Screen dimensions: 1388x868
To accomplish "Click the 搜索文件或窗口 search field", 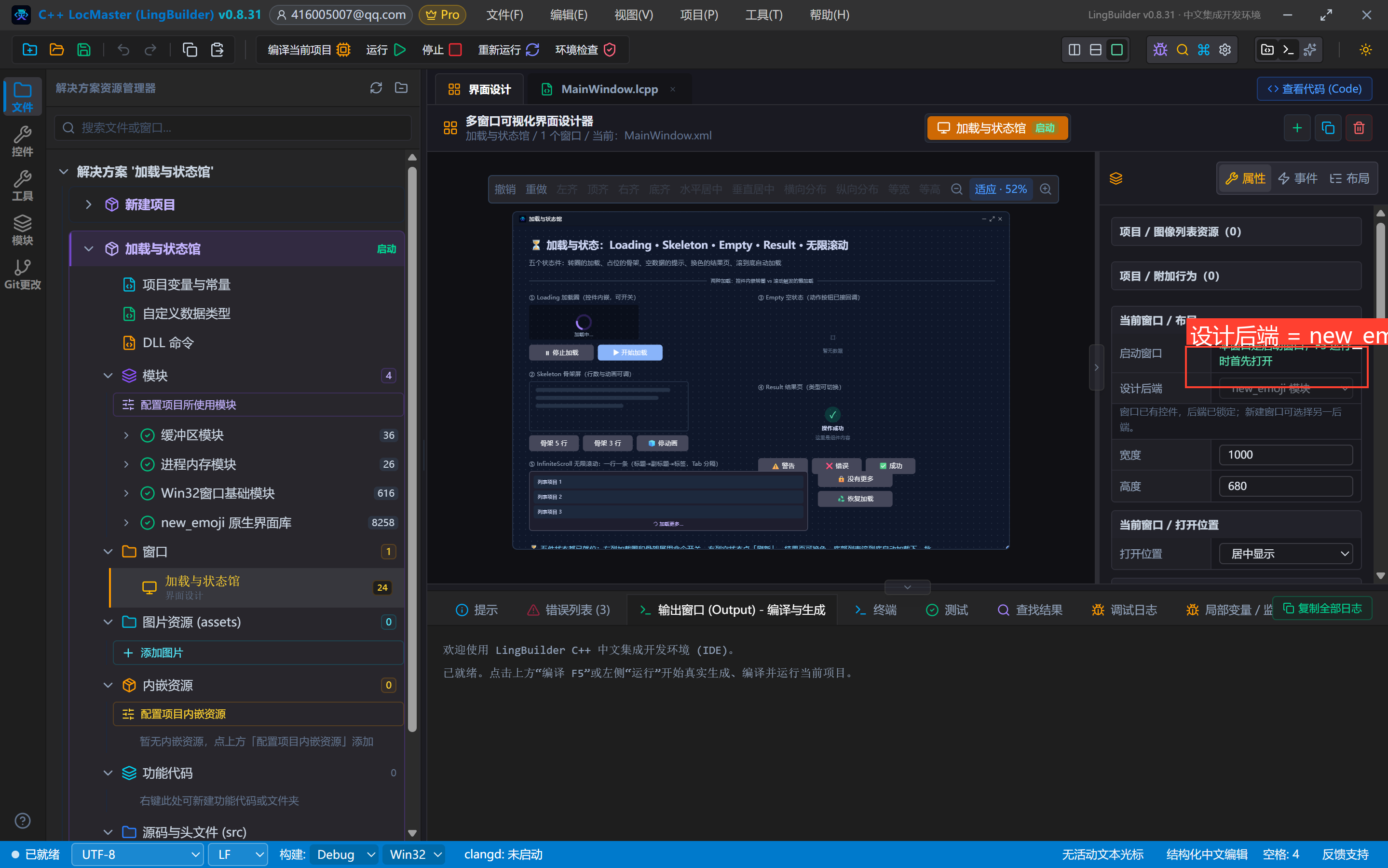I will [x=232, y=127].
